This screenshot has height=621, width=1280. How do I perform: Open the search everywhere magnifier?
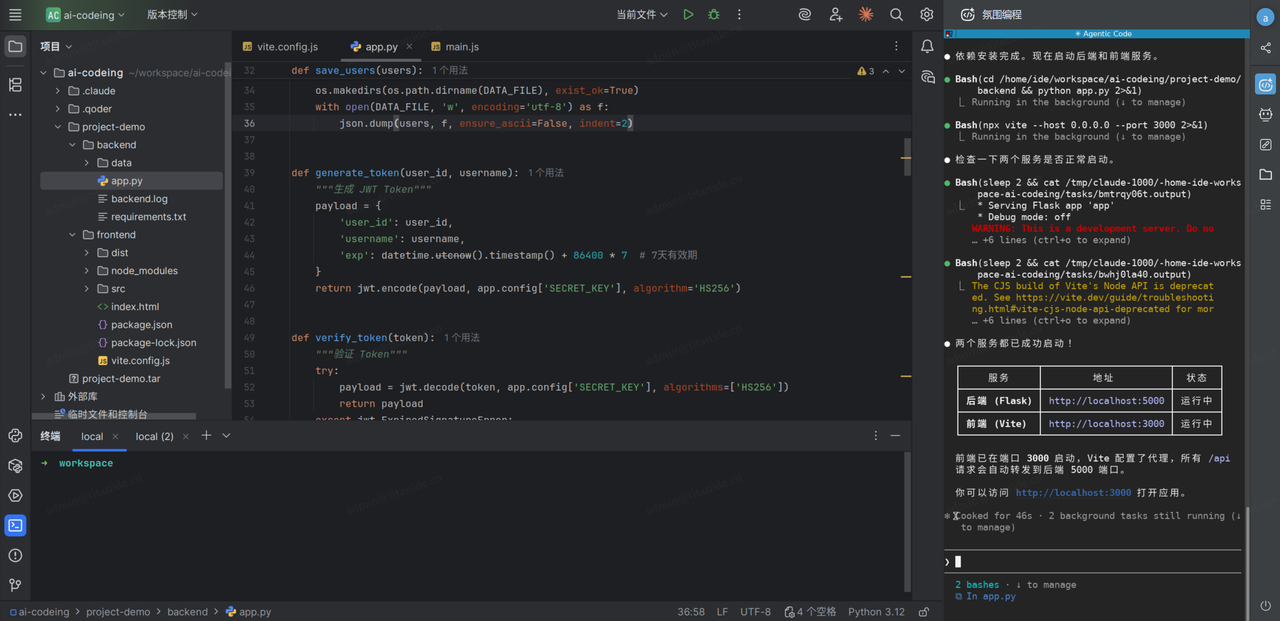(897, 15)
